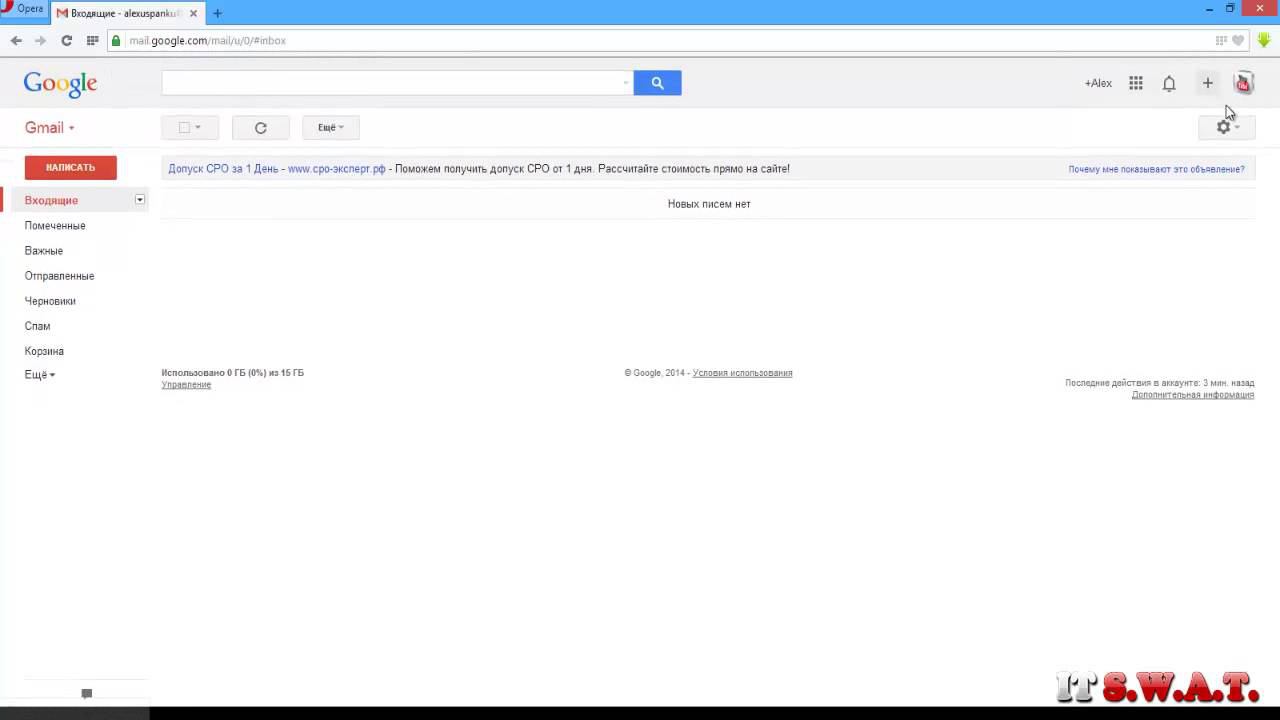Open the Opera menu button
This screenshot has width=1280, height=720.
click(23, 9)
